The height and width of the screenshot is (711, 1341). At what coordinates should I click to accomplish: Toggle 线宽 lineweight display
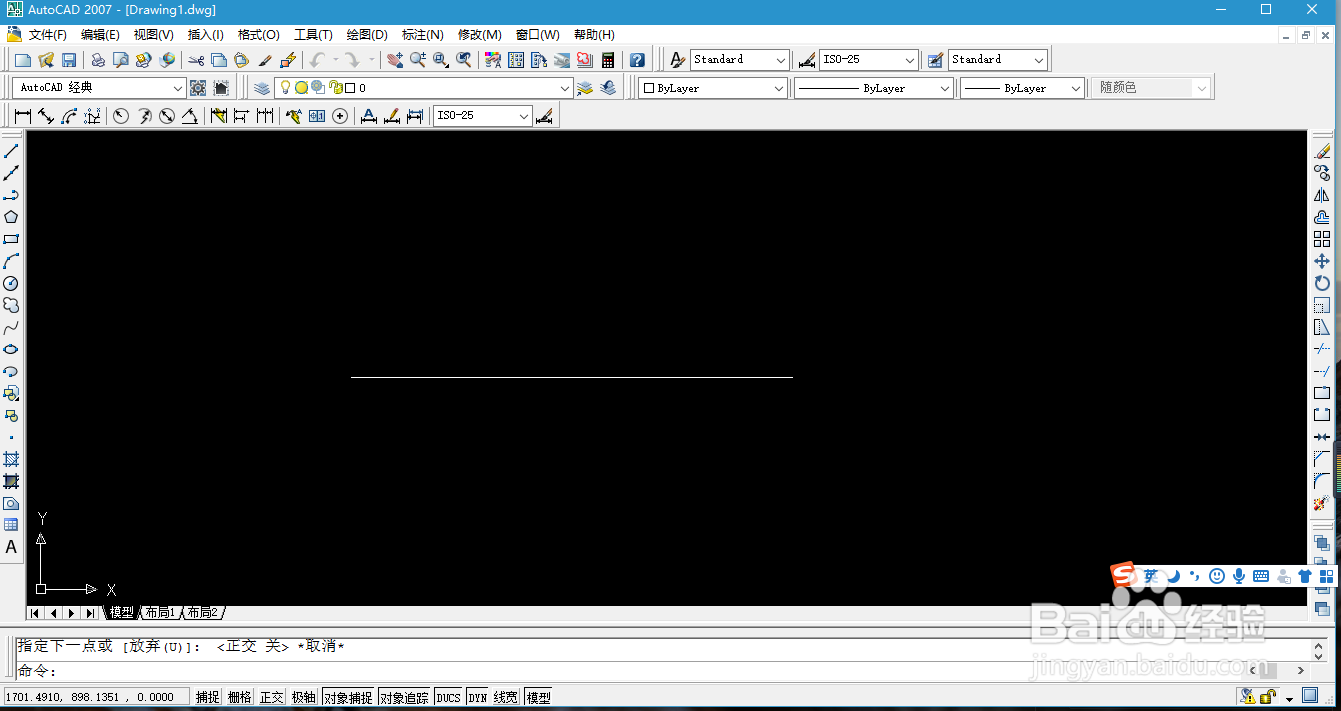click(506, 697)
